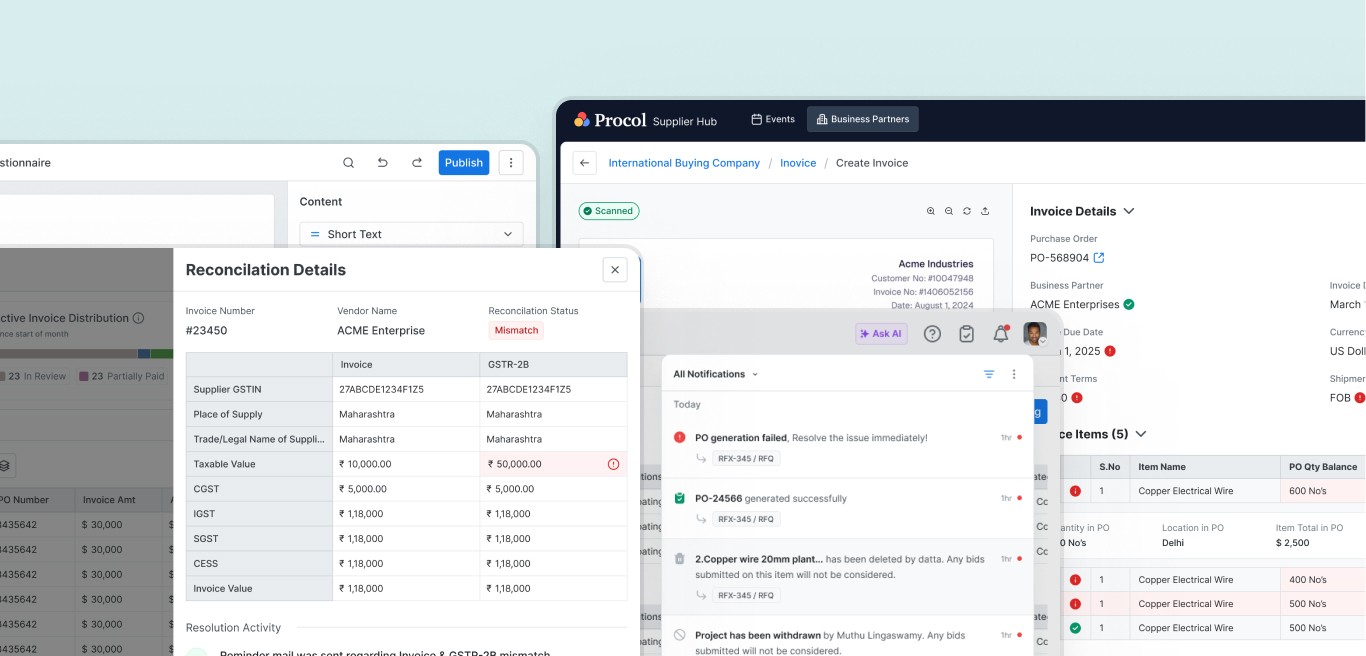Click the In Review legend swatch

tap(0, 376)
